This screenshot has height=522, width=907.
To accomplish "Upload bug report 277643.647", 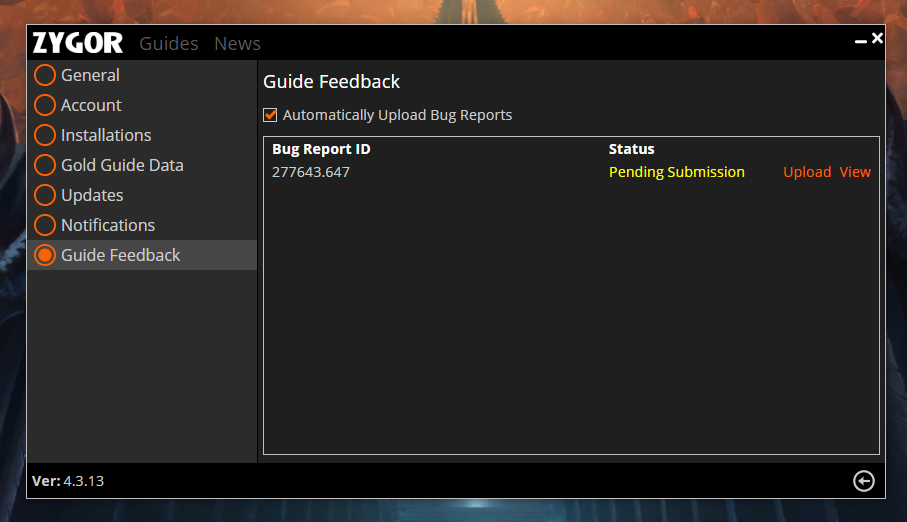I will (x=807, y=172).
